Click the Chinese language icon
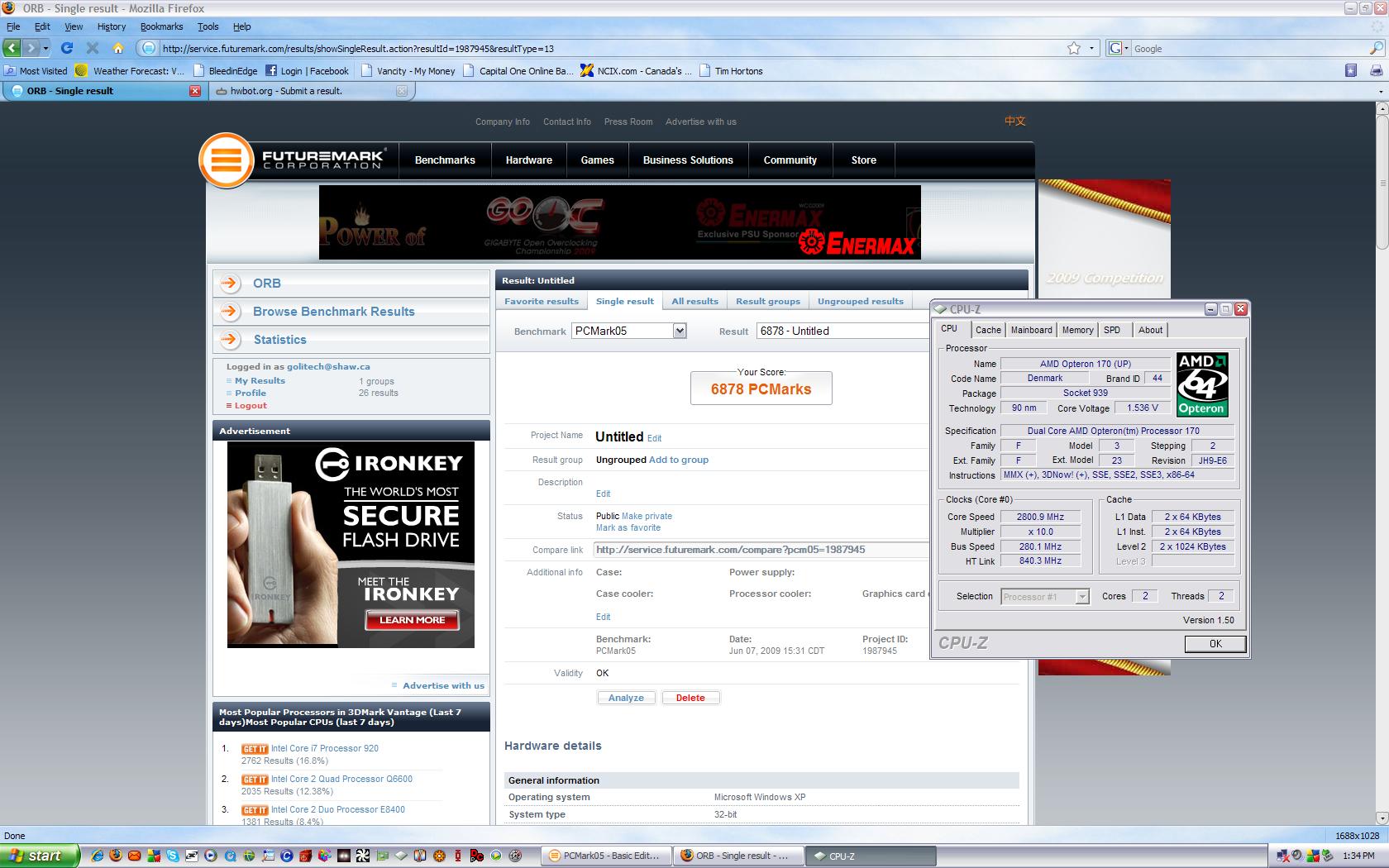 [1015, 121]
